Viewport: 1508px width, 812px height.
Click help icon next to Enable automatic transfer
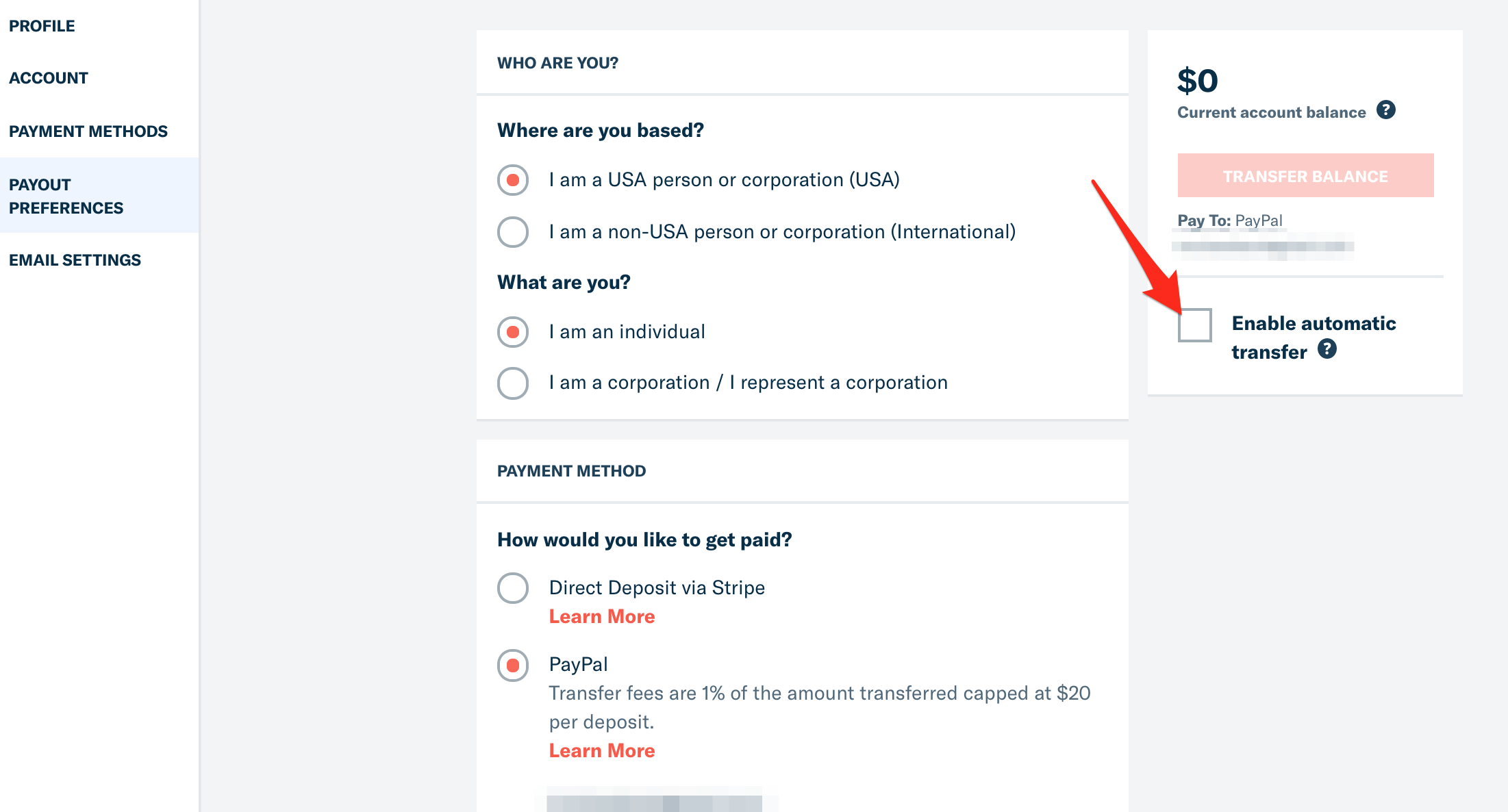pos(1327,349)
